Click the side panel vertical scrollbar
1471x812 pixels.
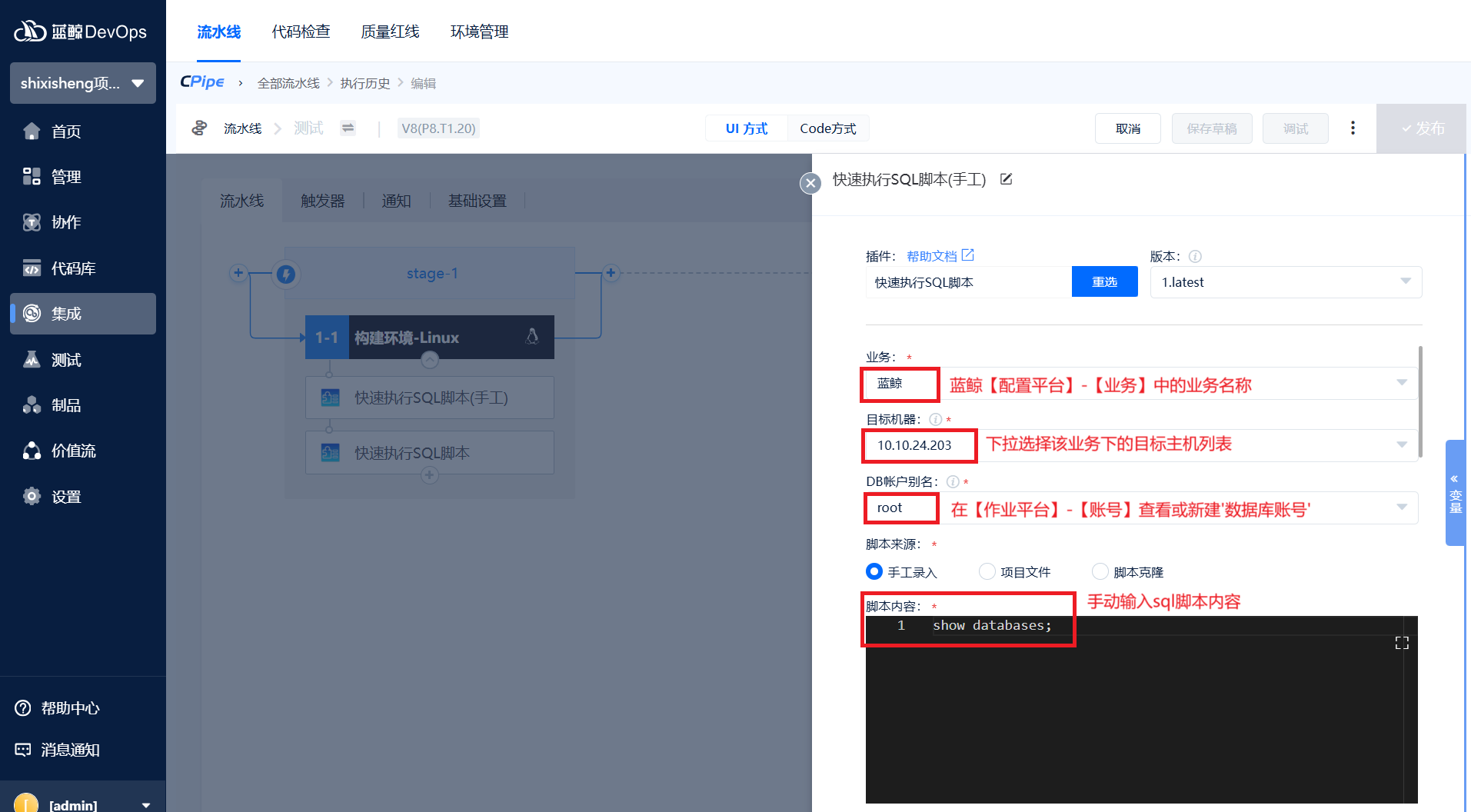[x=1419, y=400]
